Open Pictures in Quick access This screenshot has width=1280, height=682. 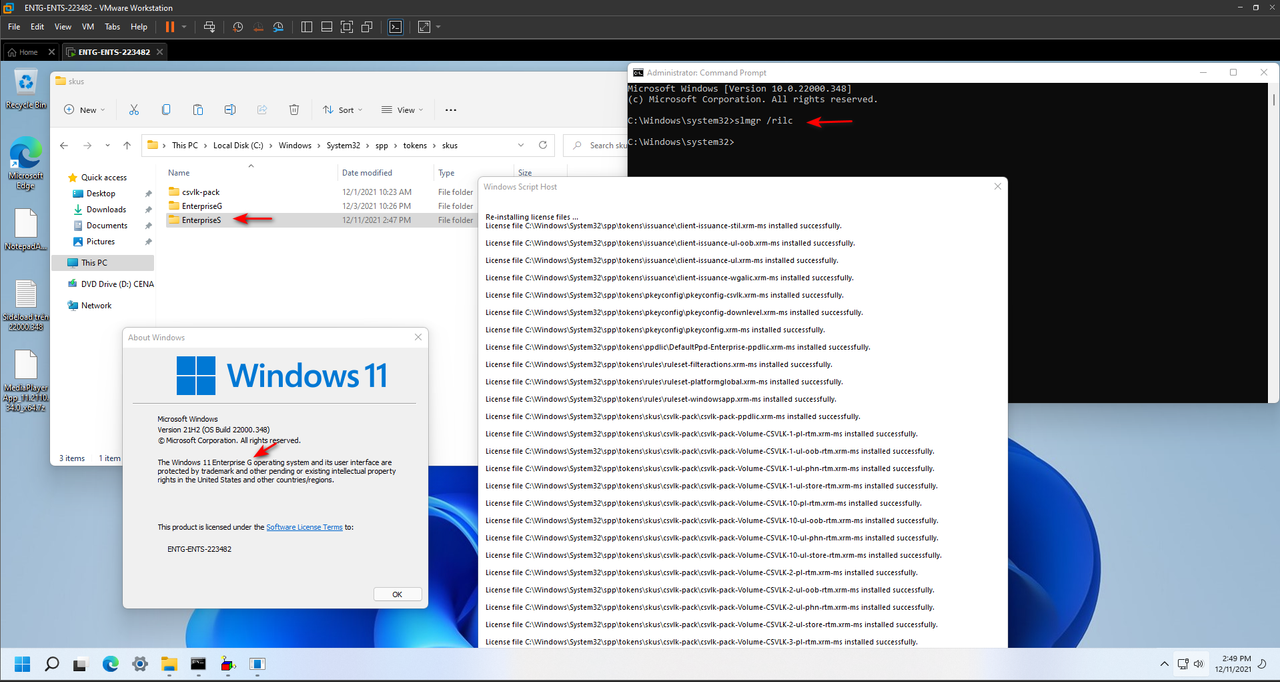coord(100,241)
